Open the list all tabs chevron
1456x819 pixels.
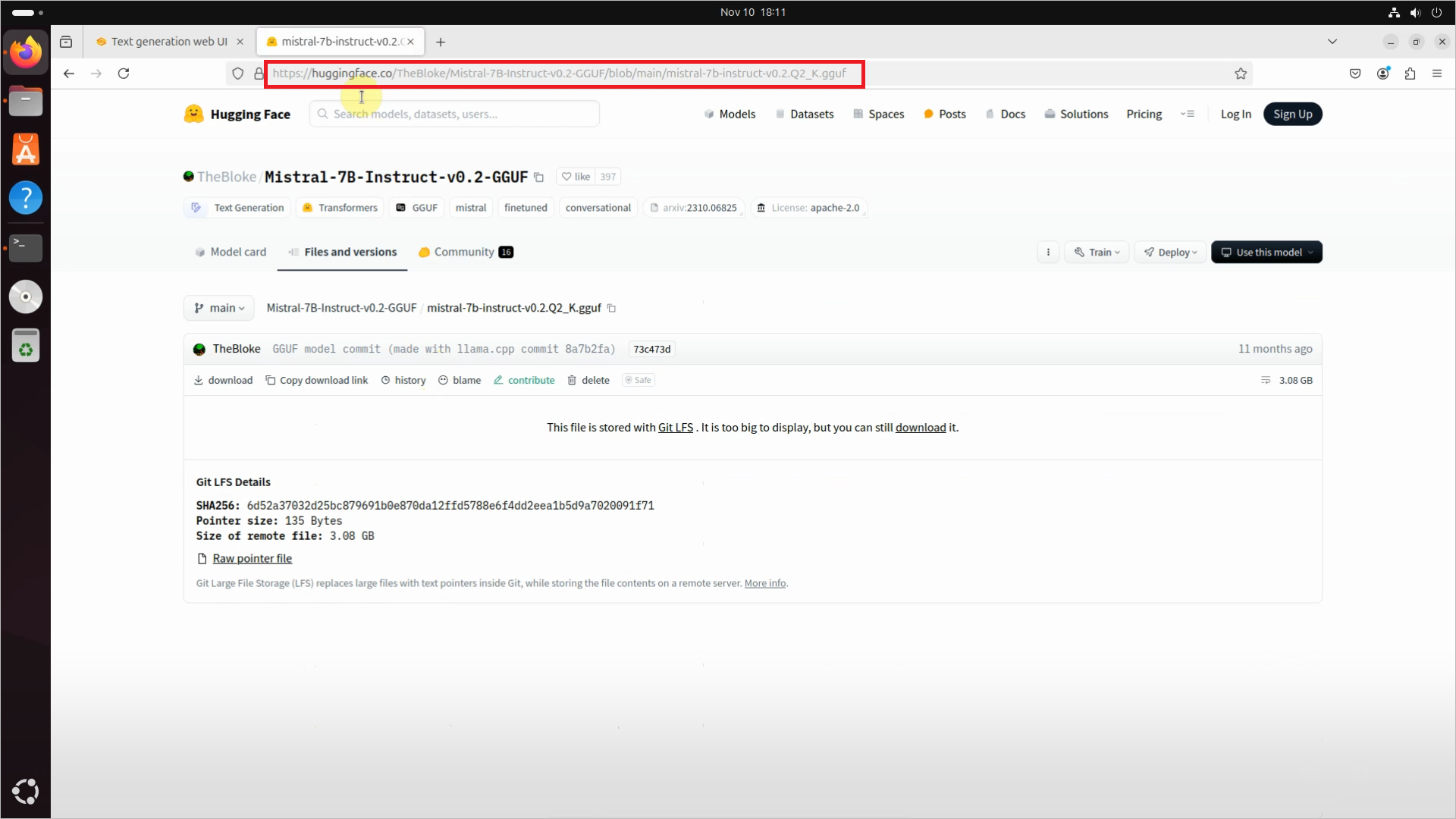tap(1332, 42)
